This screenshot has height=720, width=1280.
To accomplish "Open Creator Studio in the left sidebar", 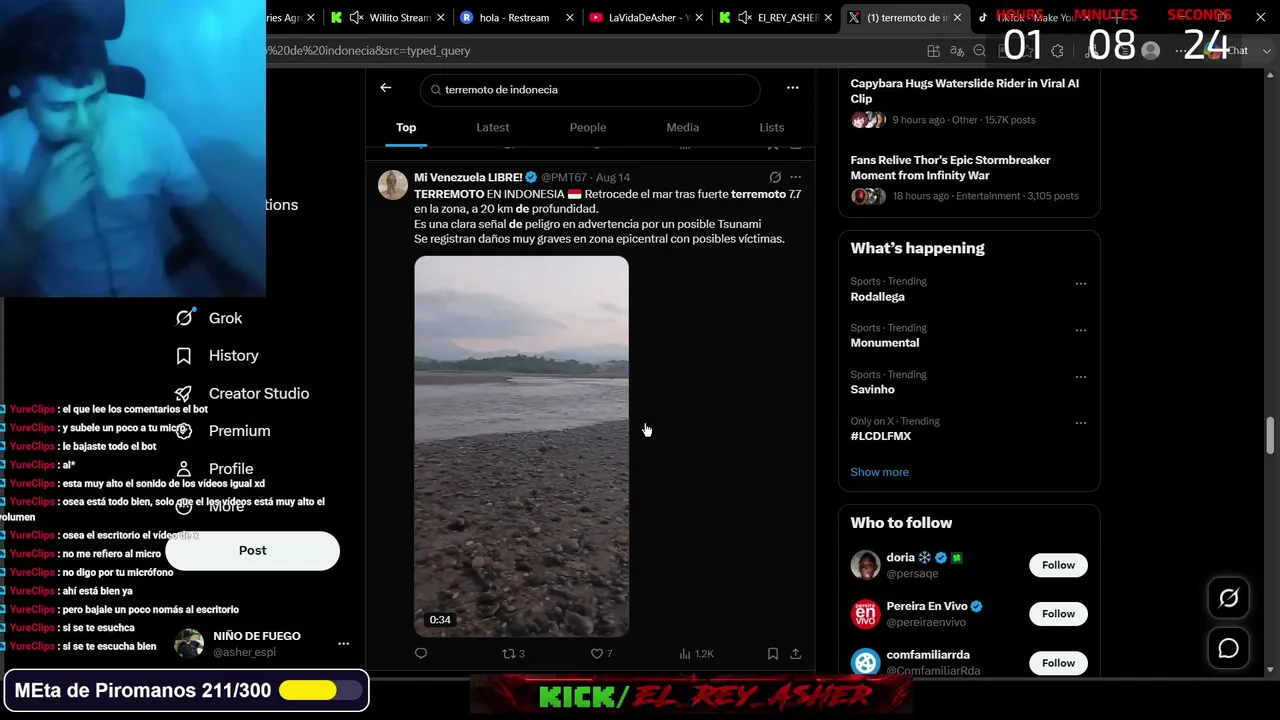I will [x=242, y=394].
